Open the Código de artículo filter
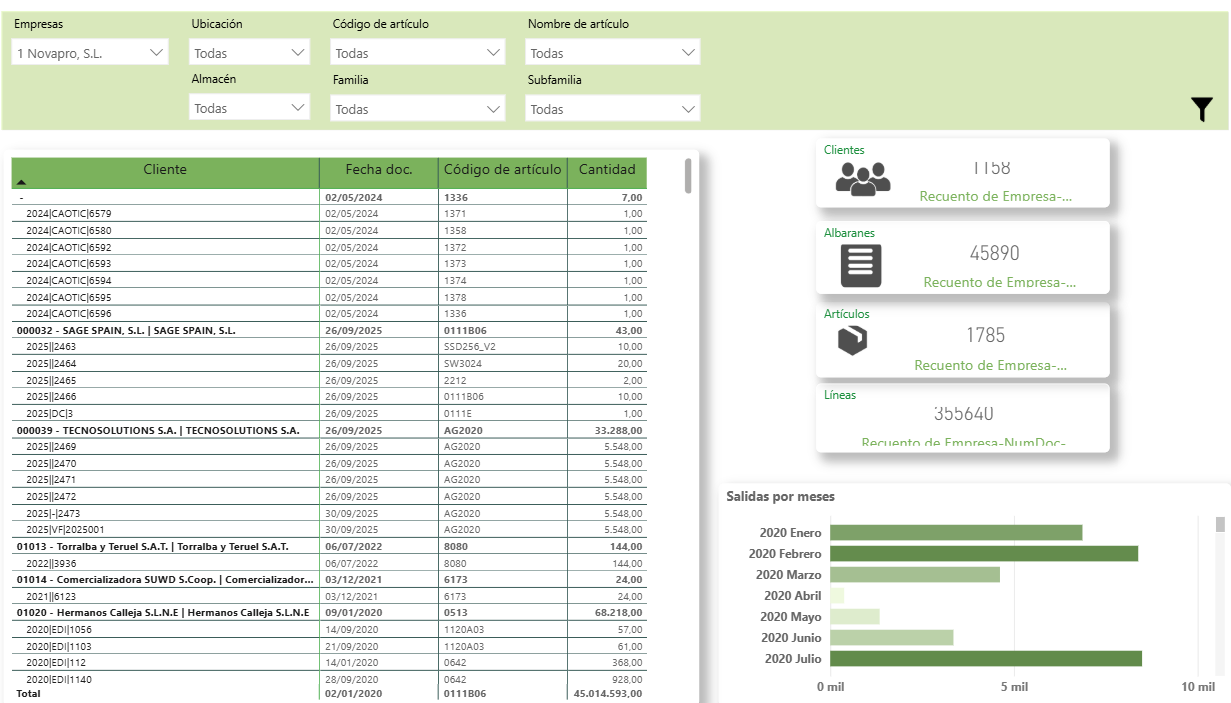Viewport: 1231px width, 703px height. [x=418, y=53]
